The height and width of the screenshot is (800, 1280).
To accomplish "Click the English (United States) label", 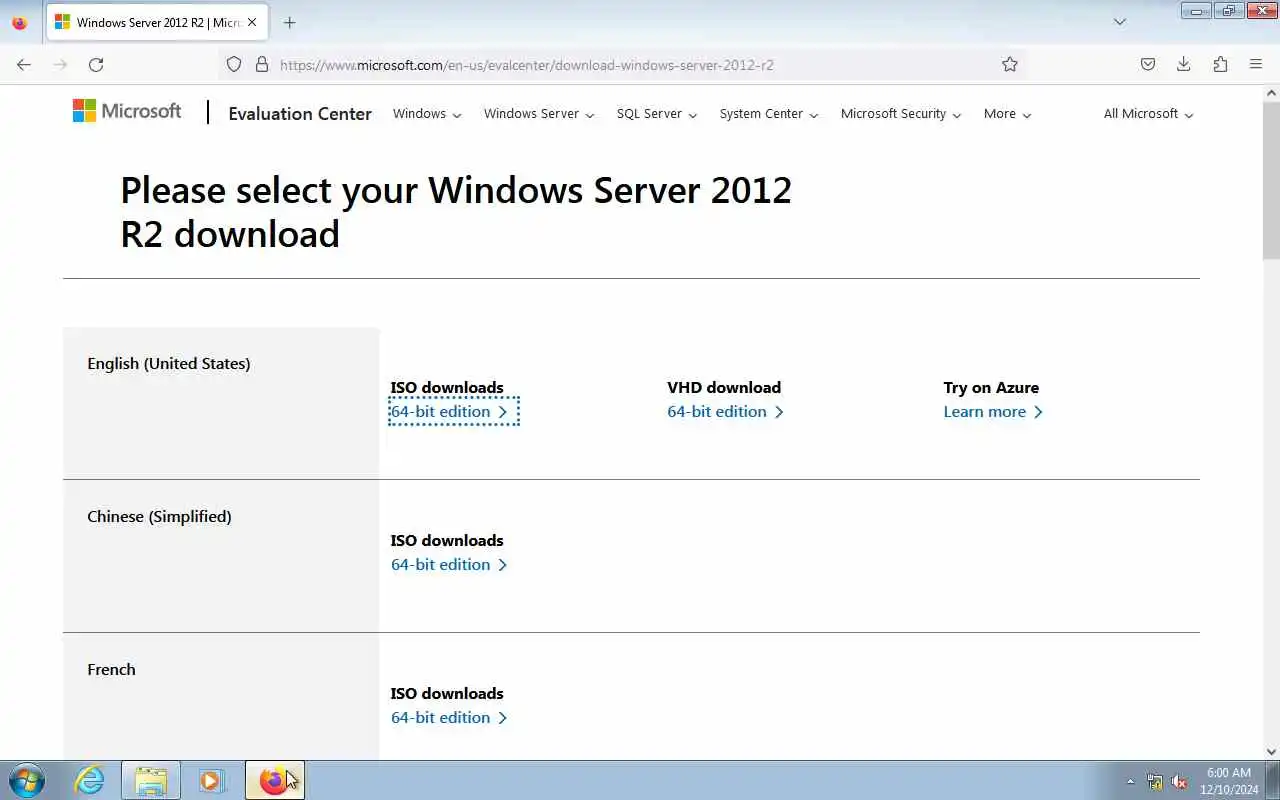I will click(x=169, y=364).
